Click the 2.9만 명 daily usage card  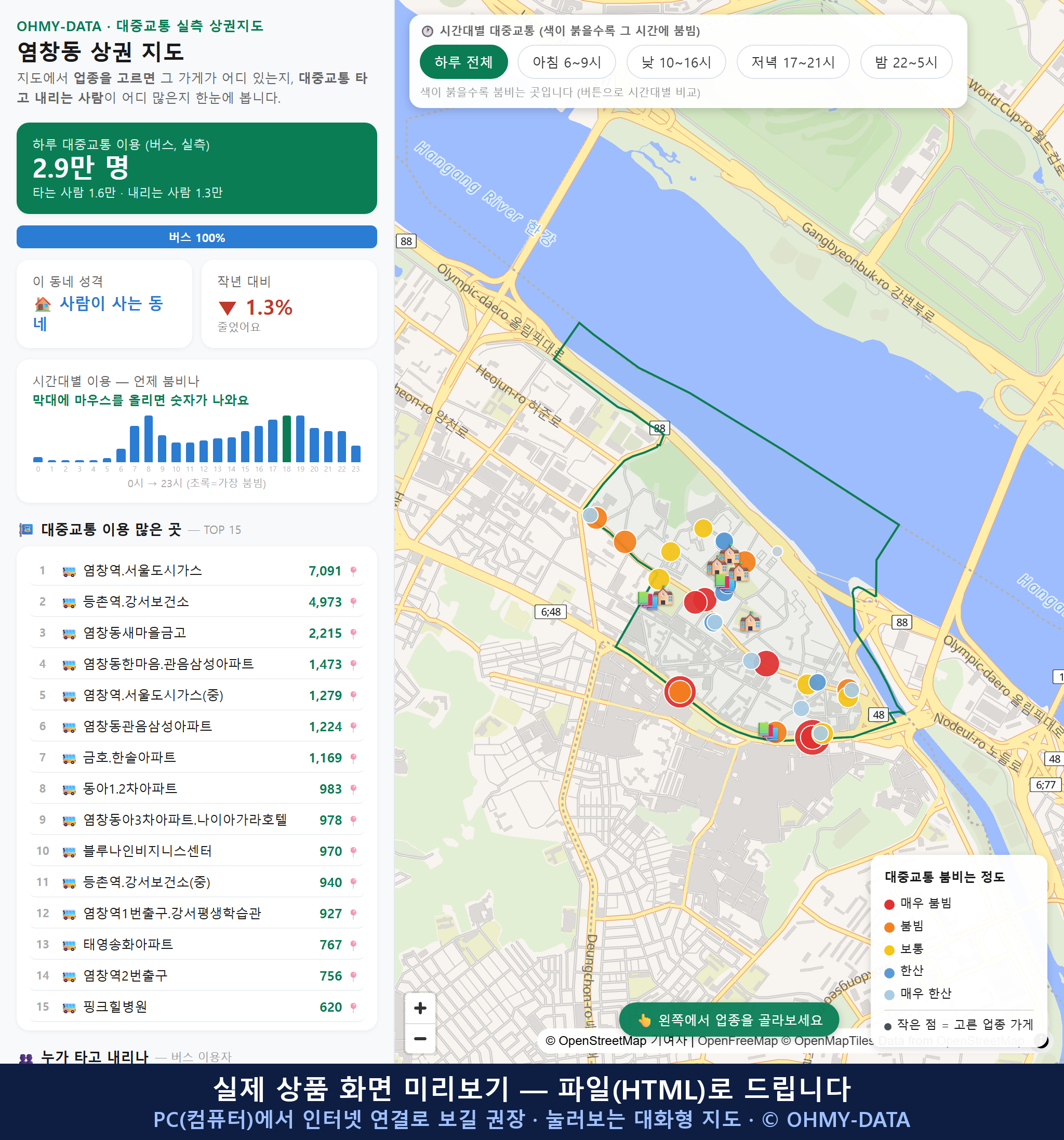coord(197,168)
